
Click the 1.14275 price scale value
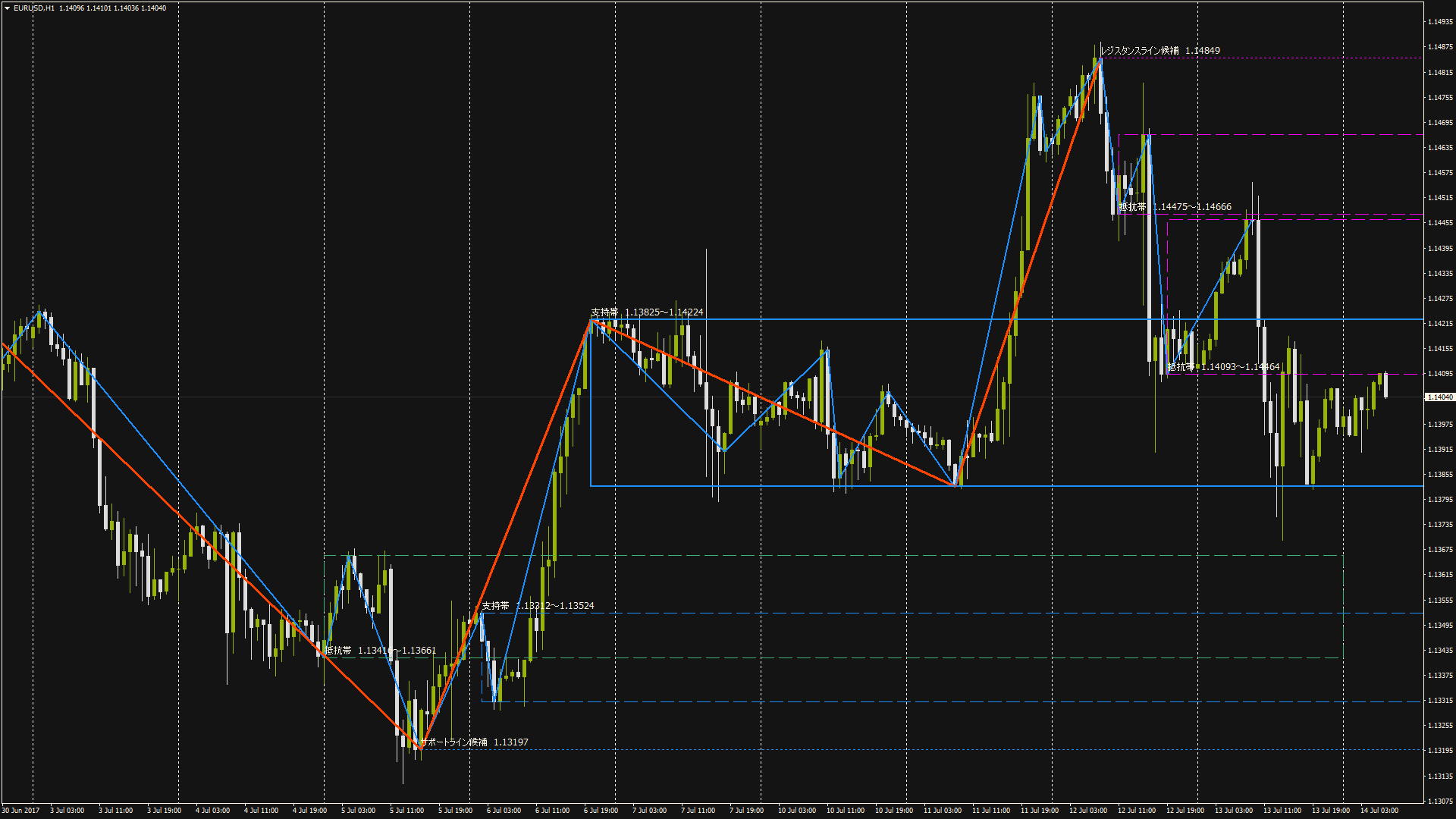point(1440,299)
